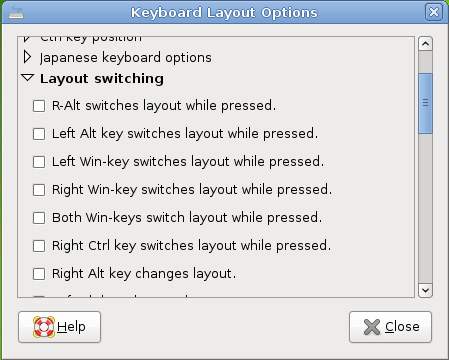The height and width of the screenshot is (360, 449).
Task: Click the gray X icon beside Close
Action: (372, 327)
